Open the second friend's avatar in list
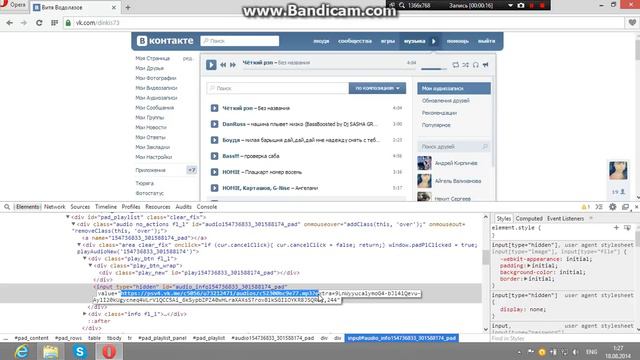Screen dimensions: 640x360 (424, 181)
